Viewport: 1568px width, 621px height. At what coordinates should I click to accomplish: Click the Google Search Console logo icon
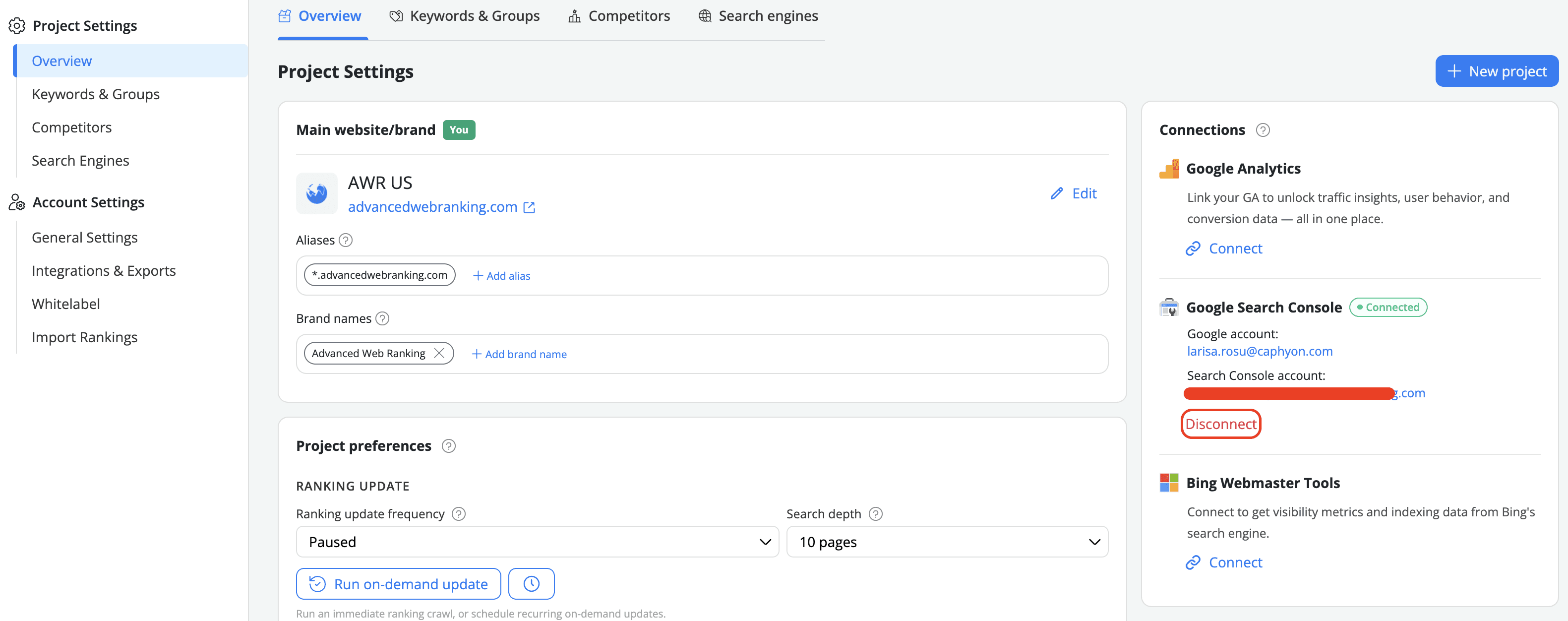pos(1169,308)
